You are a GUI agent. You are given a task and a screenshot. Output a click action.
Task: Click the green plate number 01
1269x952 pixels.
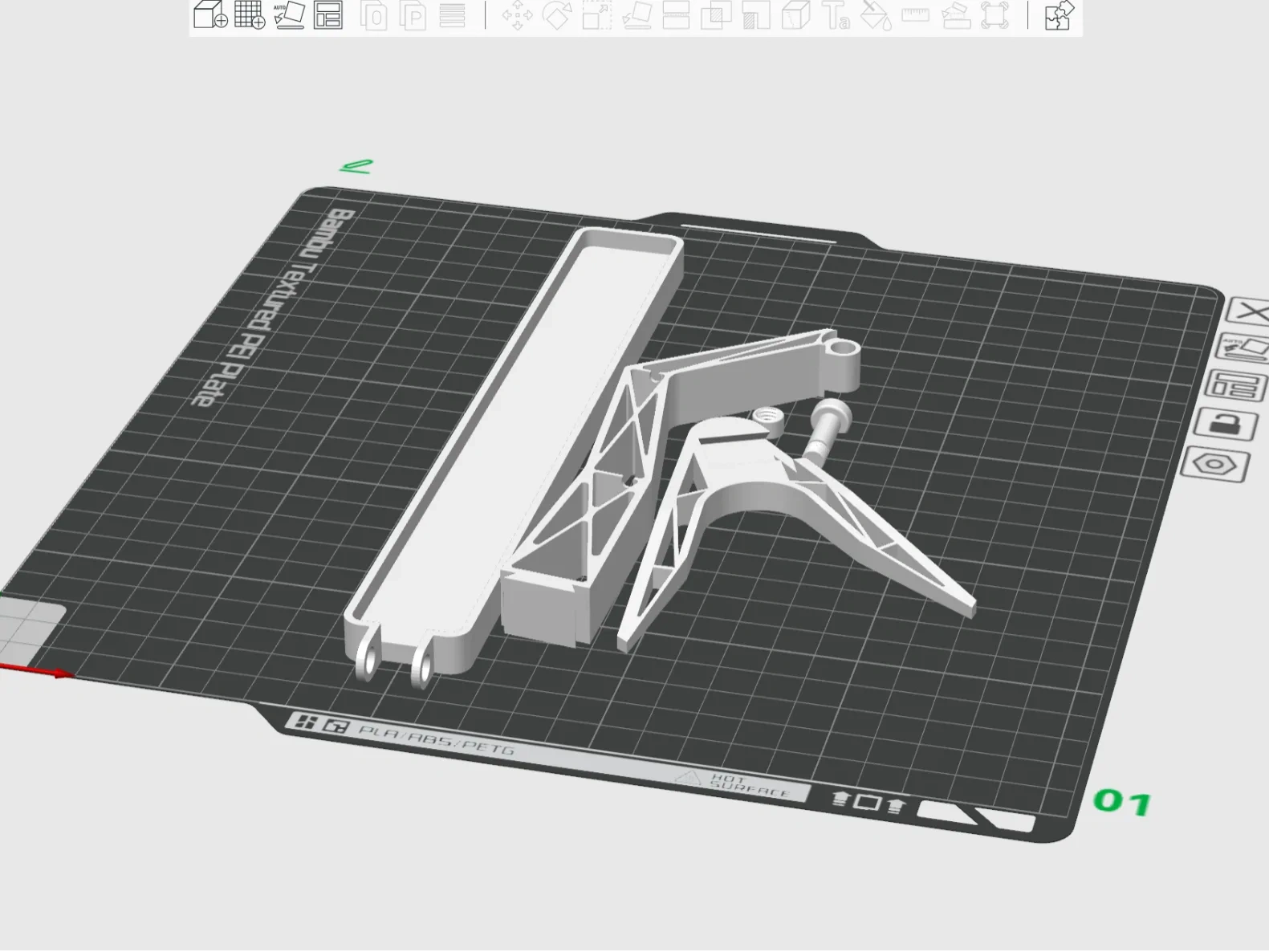(1122, 801)
